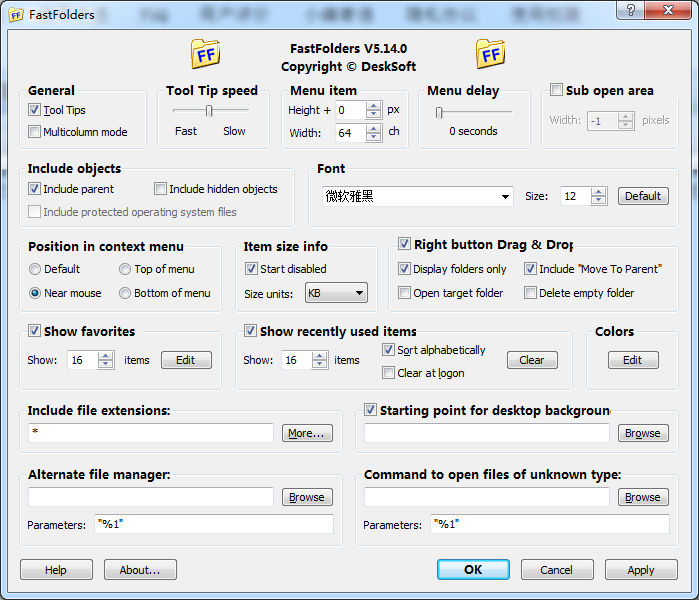This screenshot has width=699, height=600.
Task: Open the Size units KB dropdown
Action: pyautogui.click(x=336, y=293)
